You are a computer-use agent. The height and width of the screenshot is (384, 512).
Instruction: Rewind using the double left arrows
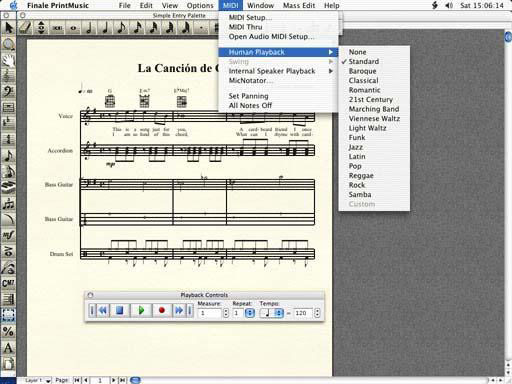click(103, 310)
